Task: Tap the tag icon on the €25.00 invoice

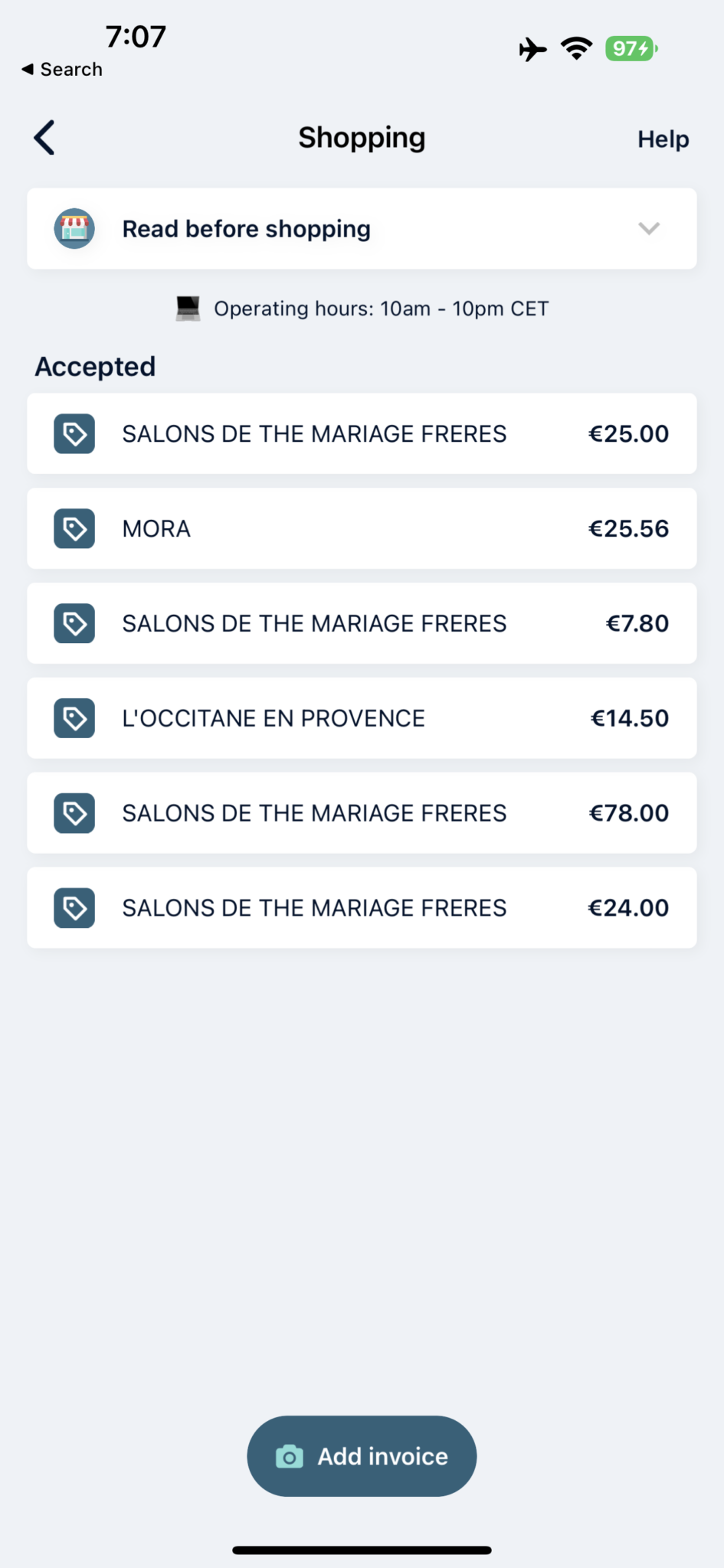Action: click(x=74, y=434)
